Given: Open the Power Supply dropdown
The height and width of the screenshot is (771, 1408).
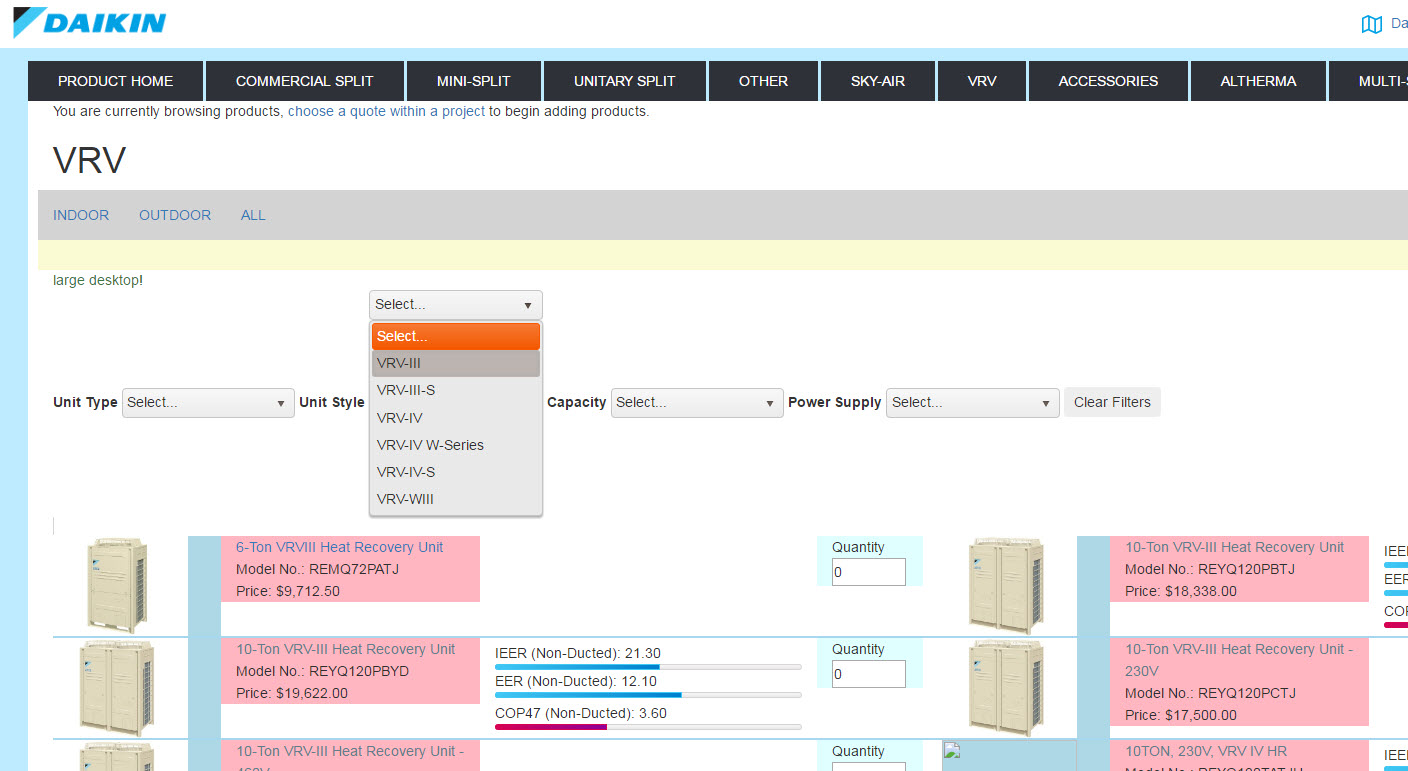Looking at the screenshot, I should coord(972,403).
